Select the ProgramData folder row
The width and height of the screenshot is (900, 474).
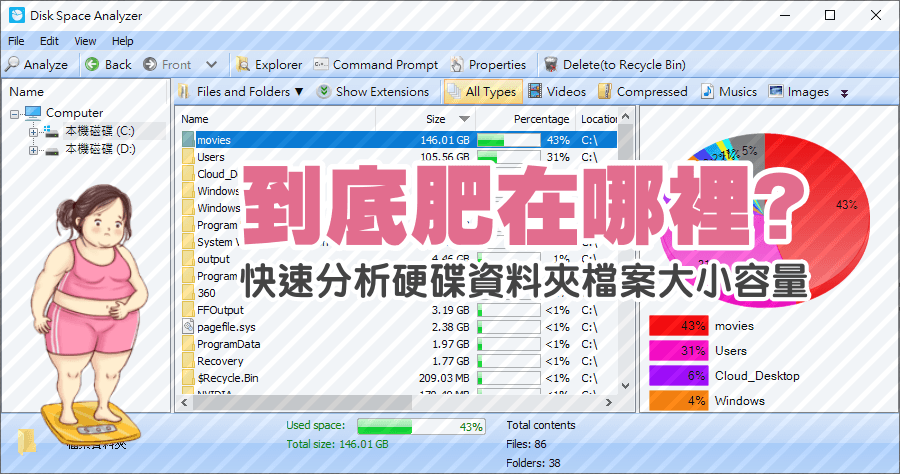(399, 344)
